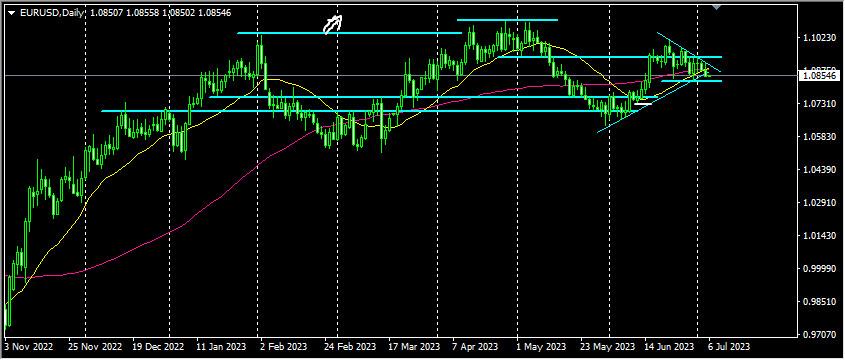The width and height of the screenshot is (845, 360).
Task: Select the short cyan line below current price
Action: pos(691,81)
